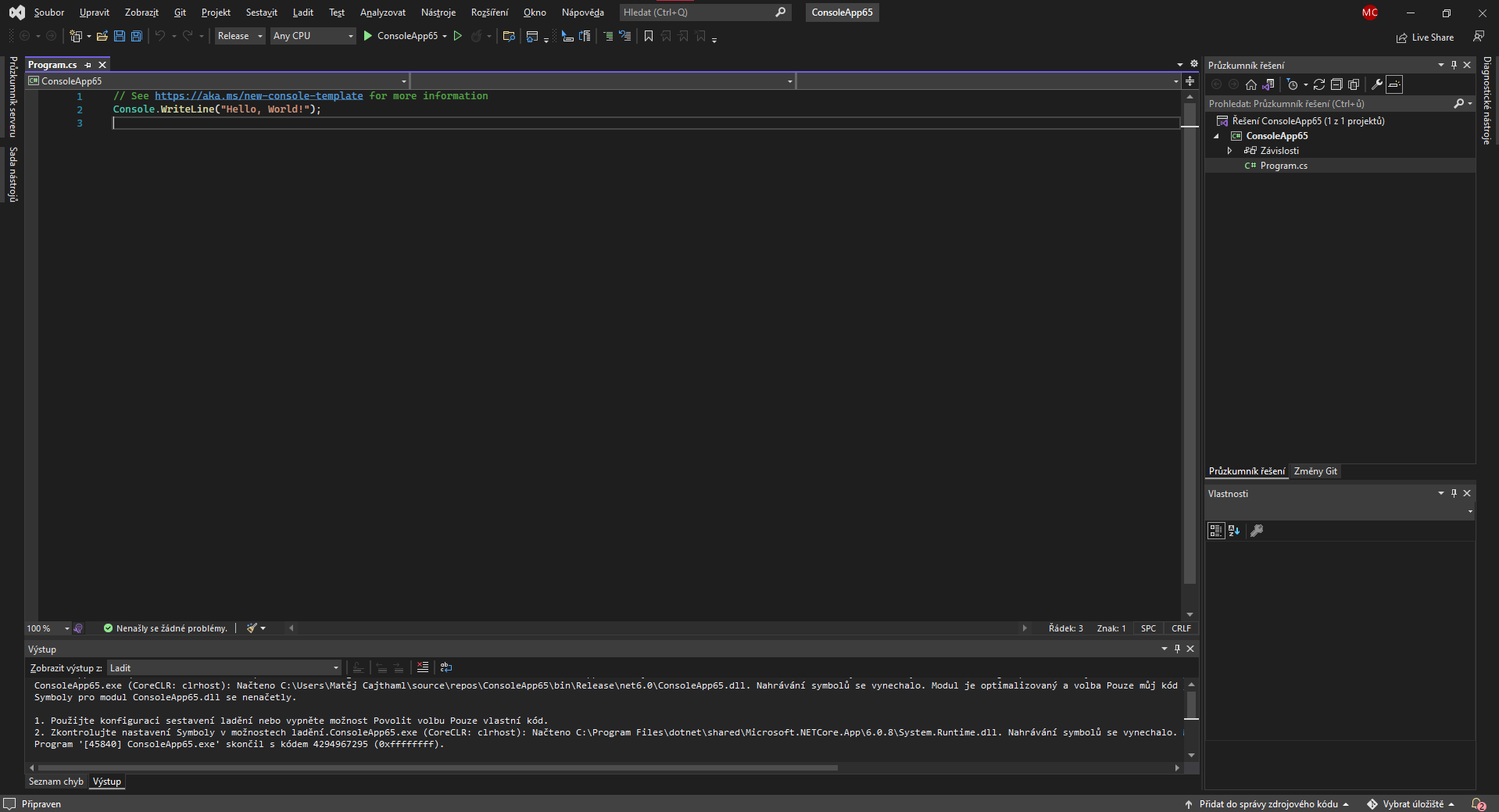This screenshot has width=1499, height=812.
Task: Click the Save All toolbar icon
Action: (137, 36)
